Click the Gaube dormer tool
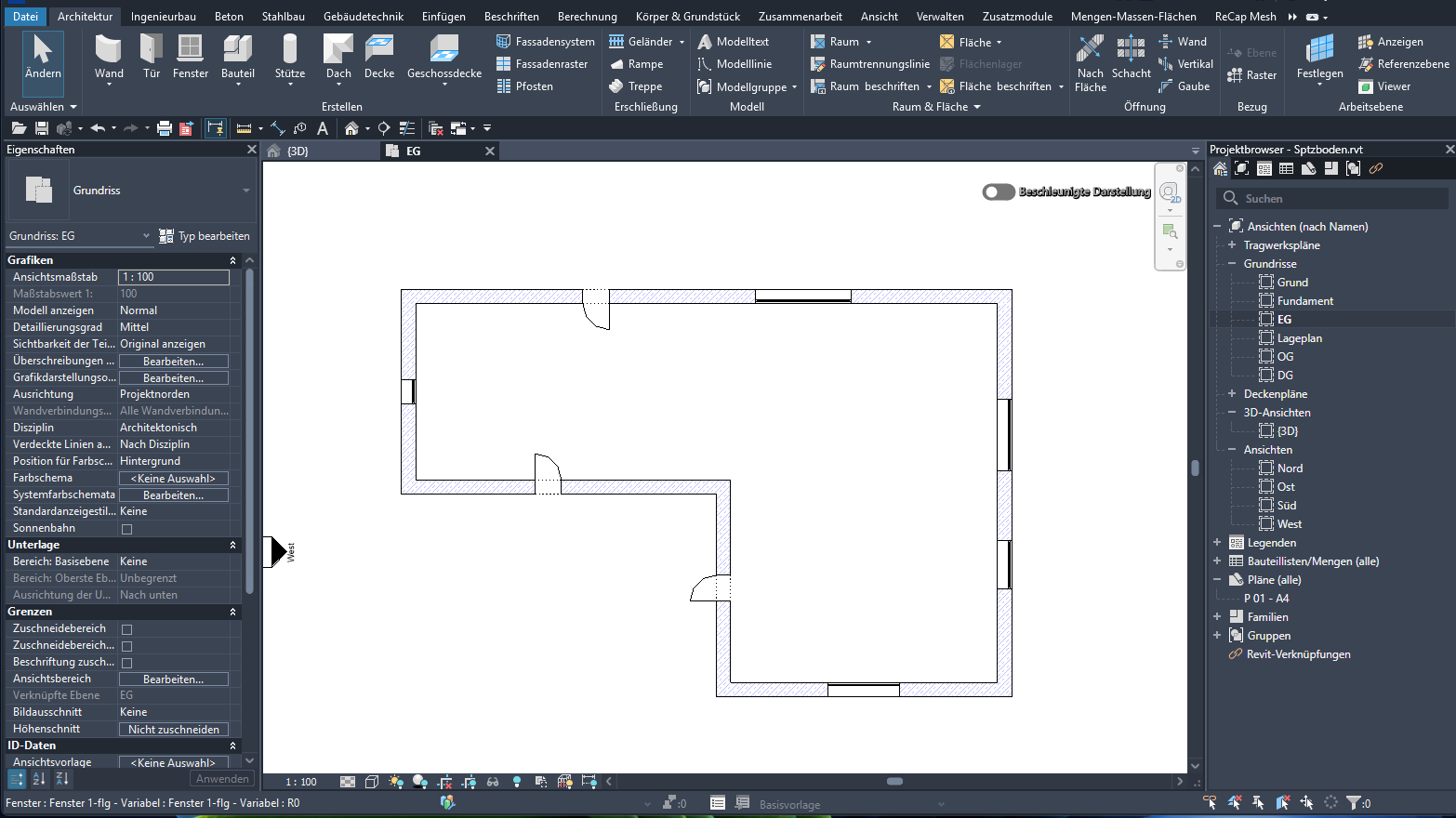 [x=1185, y=86]
